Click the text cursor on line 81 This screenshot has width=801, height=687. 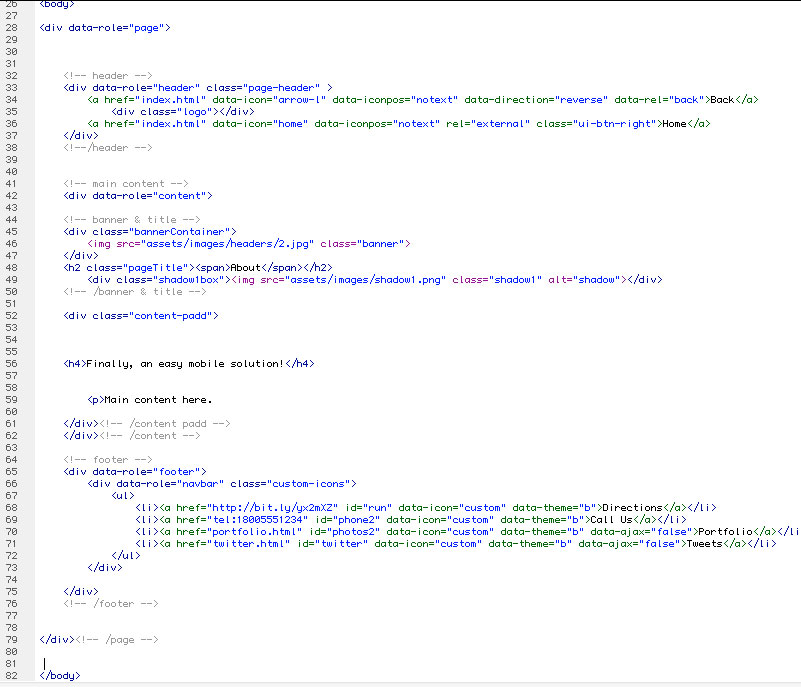(44, 664)
